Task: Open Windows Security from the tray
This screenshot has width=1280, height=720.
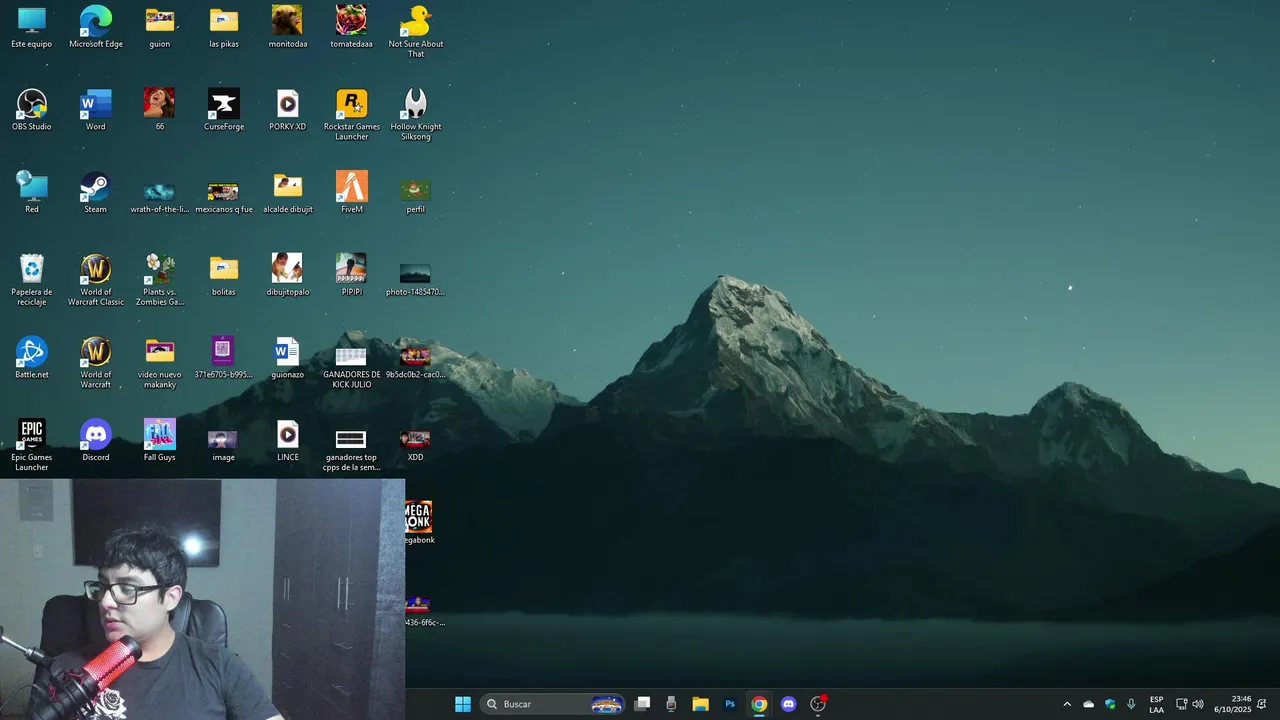Action: click(x=1110, y=704)
